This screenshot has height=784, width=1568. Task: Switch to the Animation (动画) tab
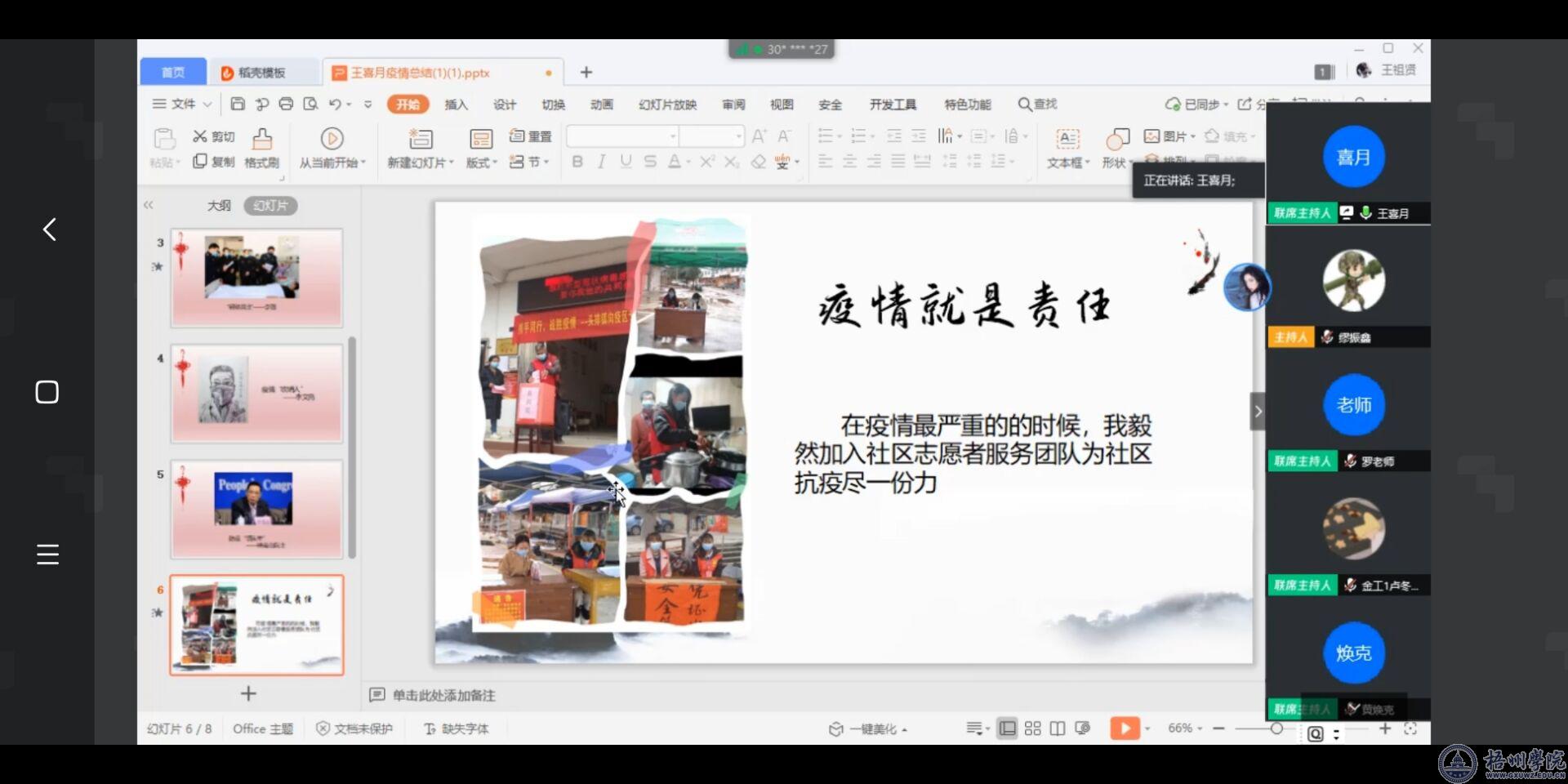tap(601, 105)
